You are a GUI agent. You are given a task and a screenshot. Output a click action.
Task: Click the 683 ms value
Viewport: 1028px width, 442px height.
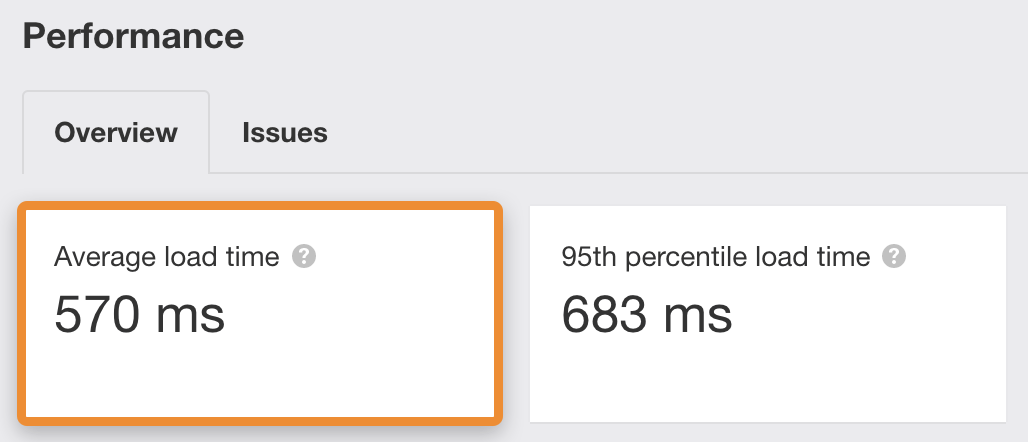click(646, 314)
